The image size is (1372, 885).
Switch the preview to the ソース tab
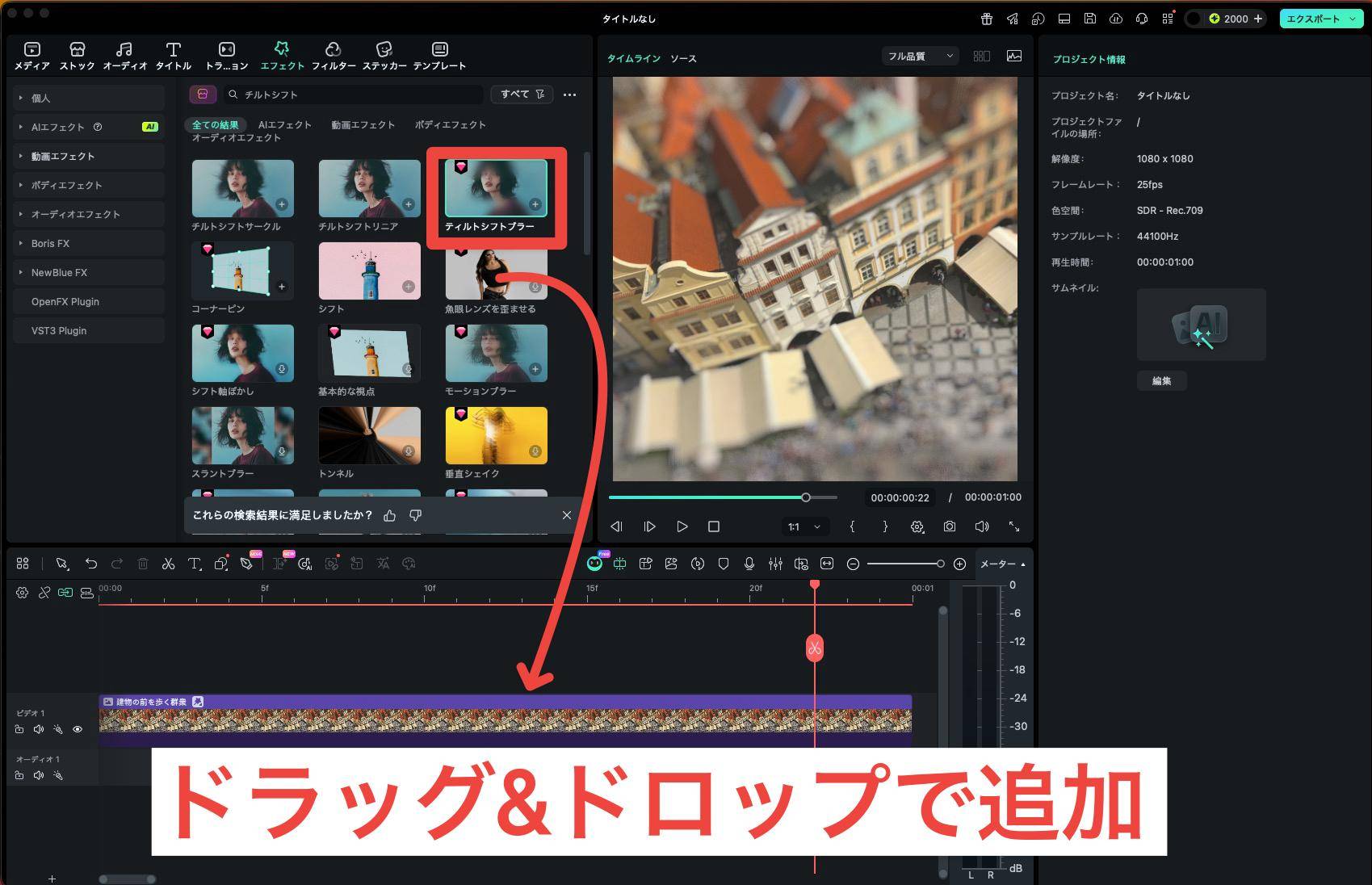683,58
